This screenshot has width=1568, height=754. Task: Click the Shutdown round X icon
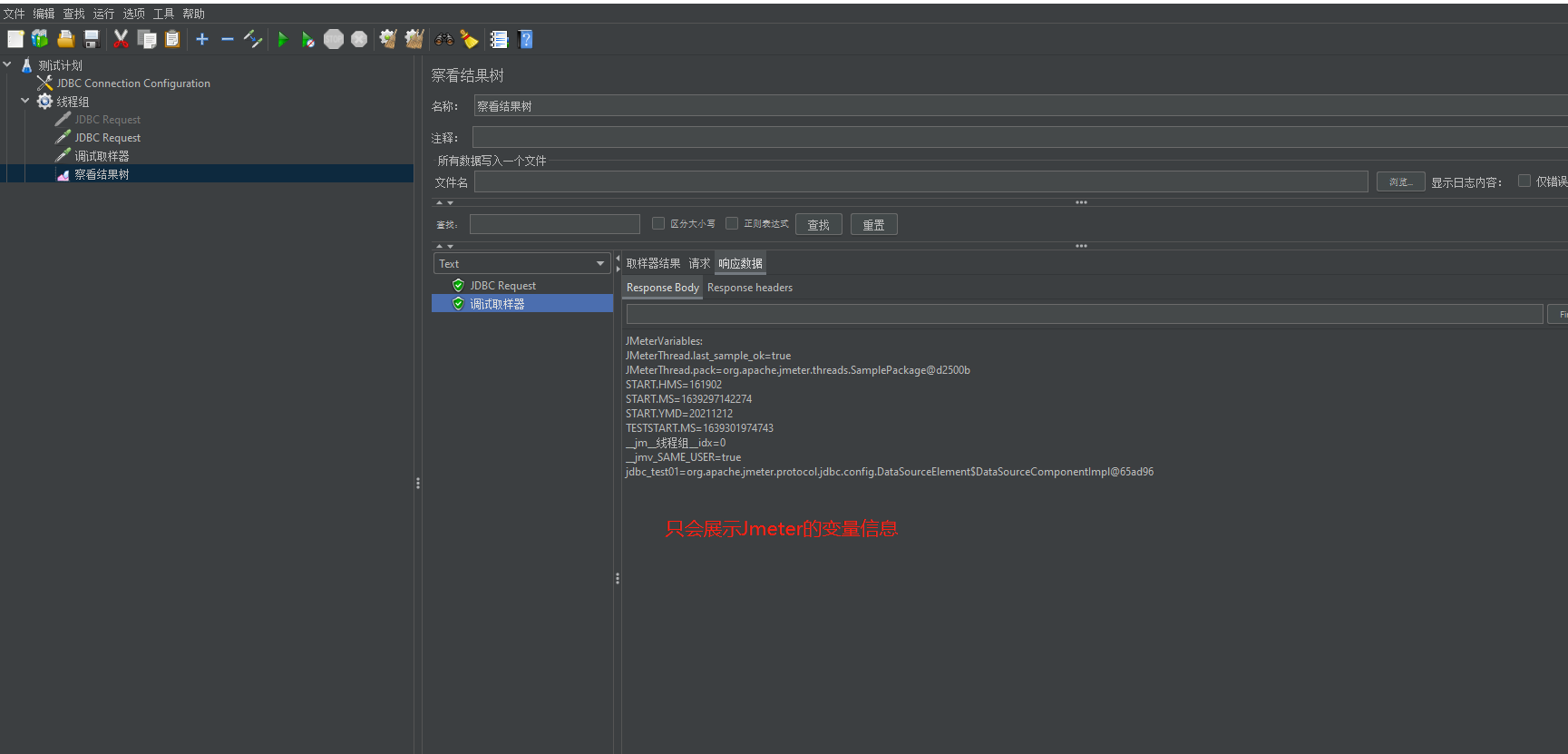coord(359,39)
